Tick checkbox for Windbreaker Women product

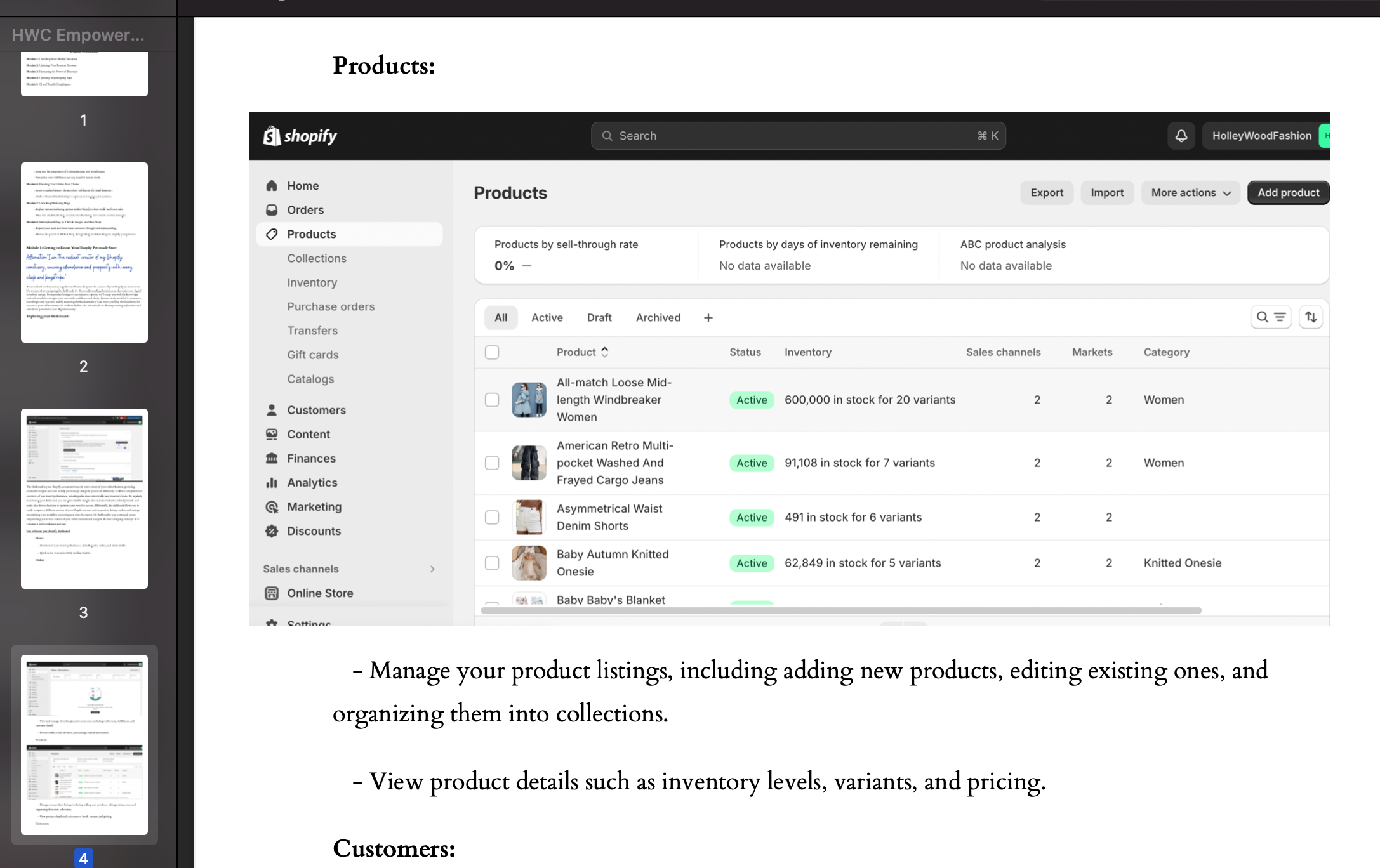492,400
